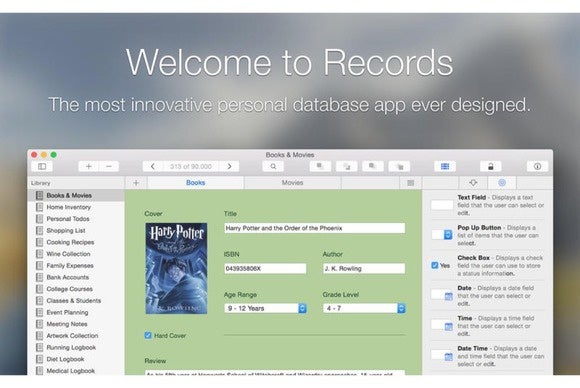Image resolution: width=580 pixels, height=388 pixels.
Task: Click the Harry Potter cover image
Action: [176, 268]
